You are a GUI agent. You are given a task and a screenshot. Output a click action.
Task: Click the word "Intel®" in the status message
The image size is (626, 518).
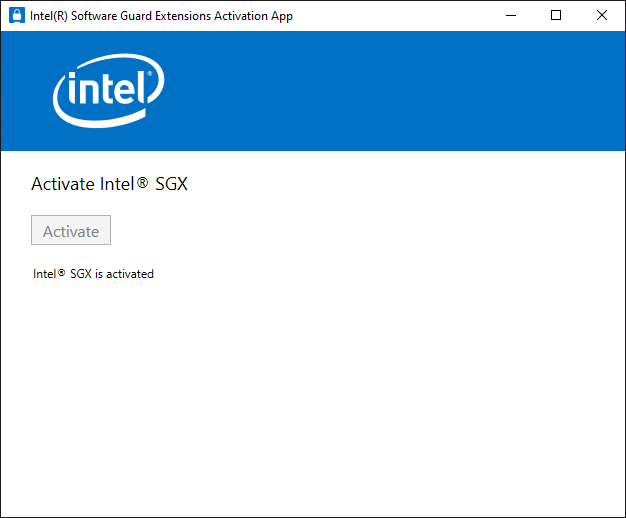(x=49, y=273)
